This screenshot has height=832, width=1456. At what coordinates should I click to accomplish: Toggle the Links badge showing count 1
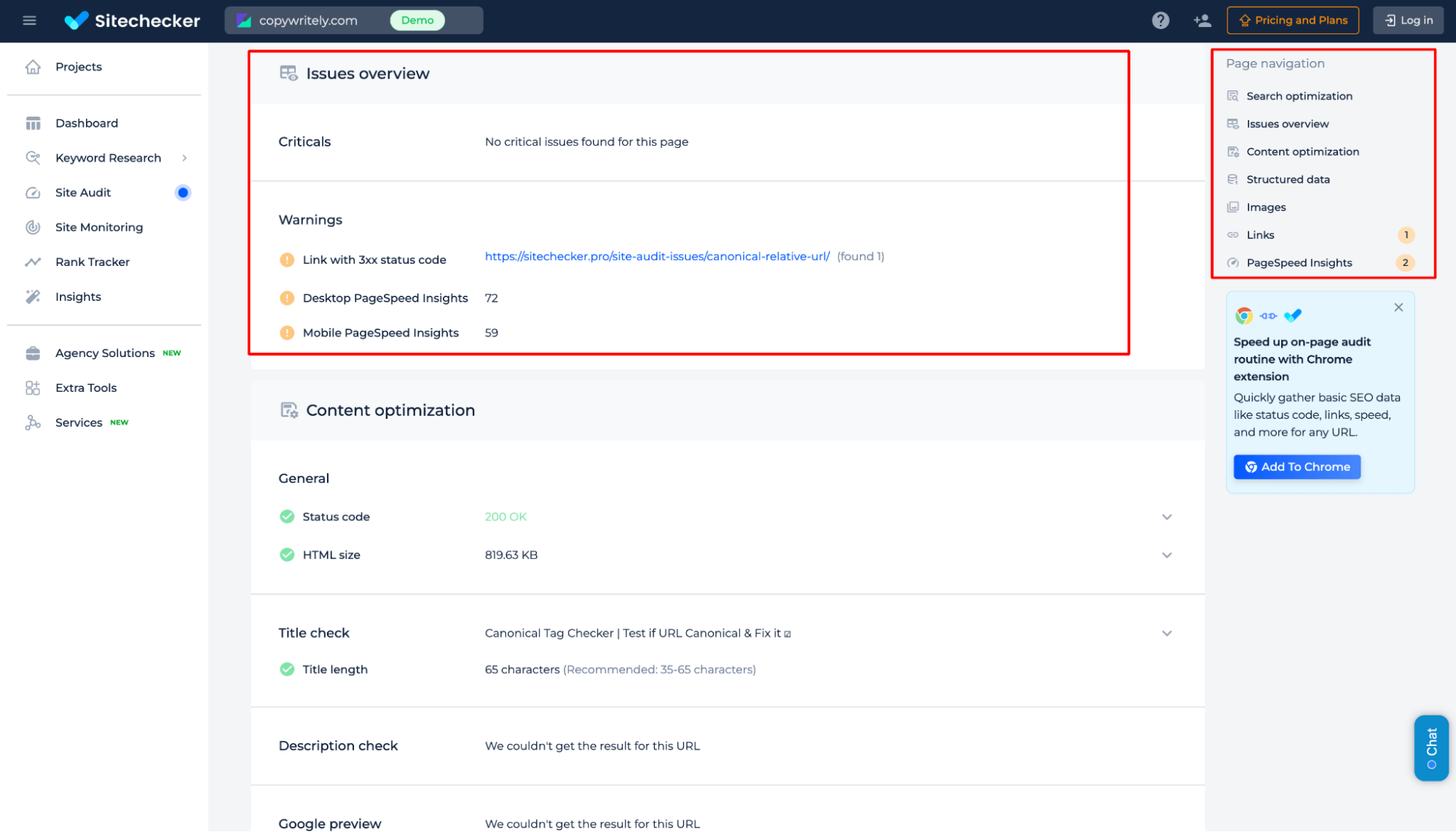tap(1406, 234)
